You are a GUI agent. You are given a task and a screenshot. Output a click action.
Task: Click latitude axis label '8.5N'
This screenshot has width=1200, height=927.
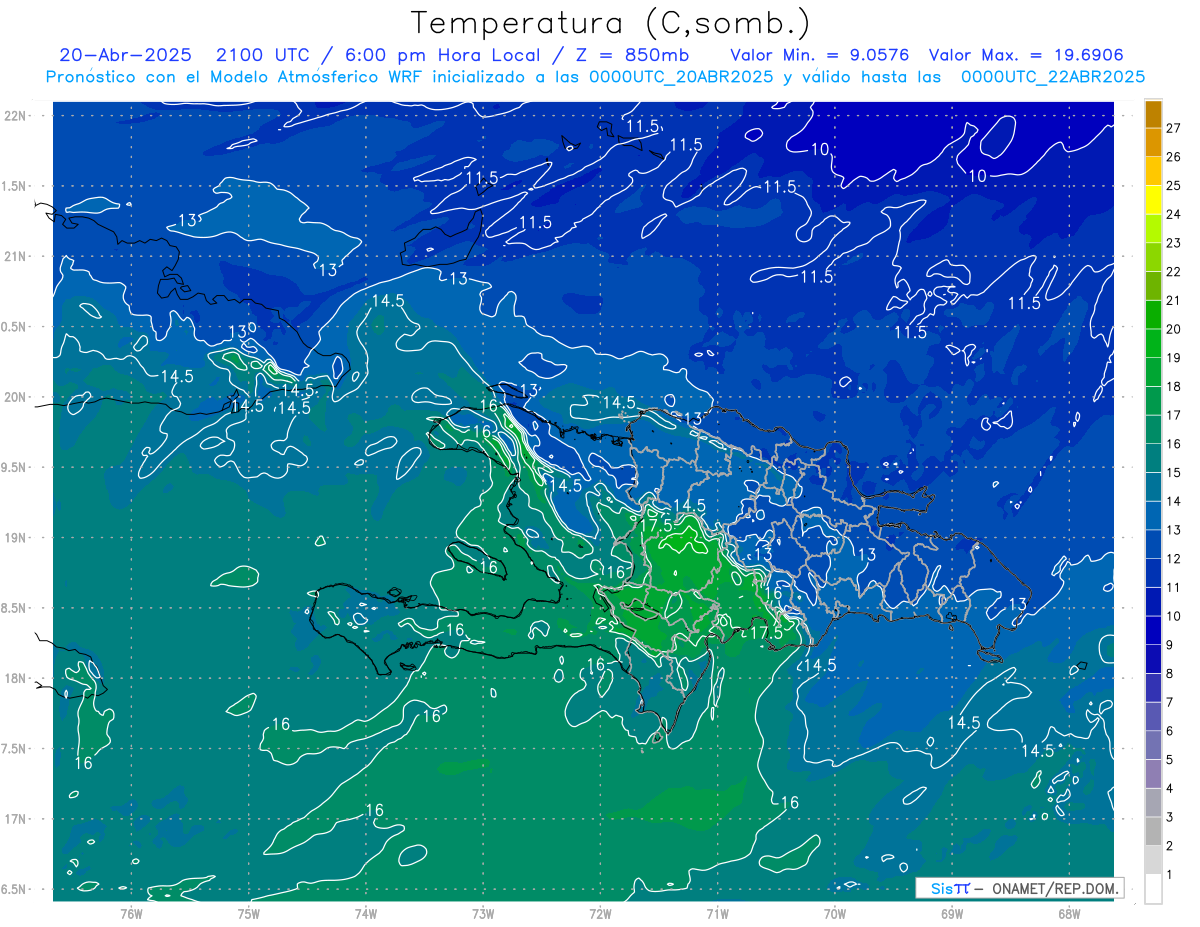pos(15,608)
